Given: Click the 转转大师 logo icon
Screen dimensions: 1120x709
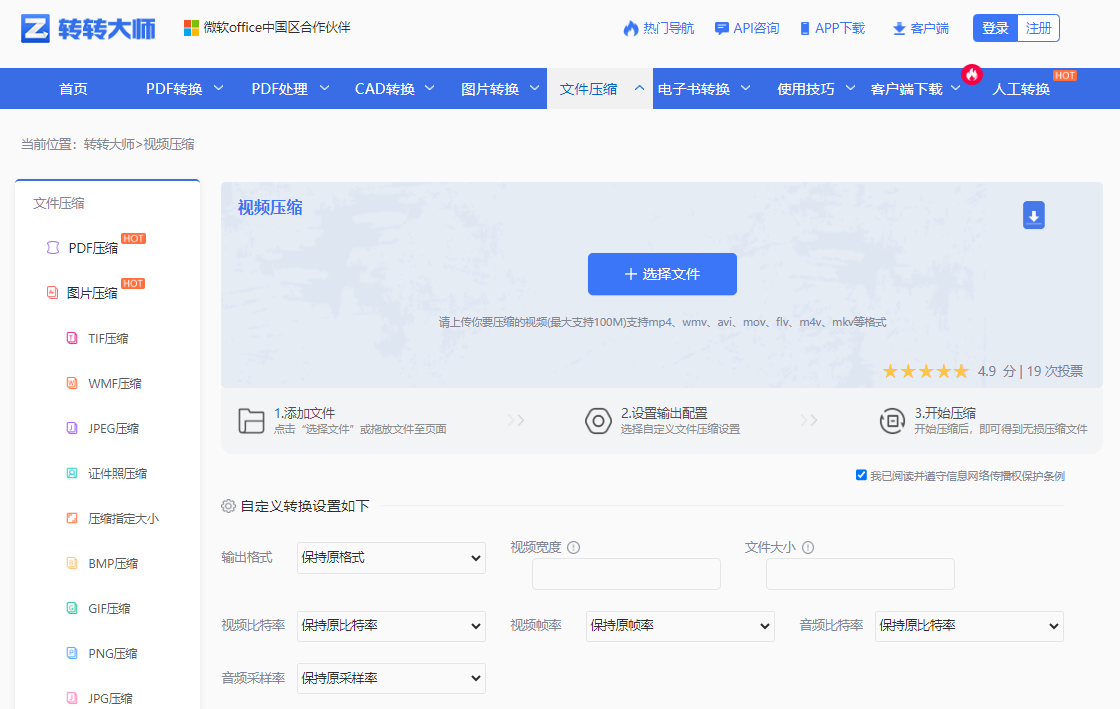Looking at the screenshot, I should [x=35, y=27].
